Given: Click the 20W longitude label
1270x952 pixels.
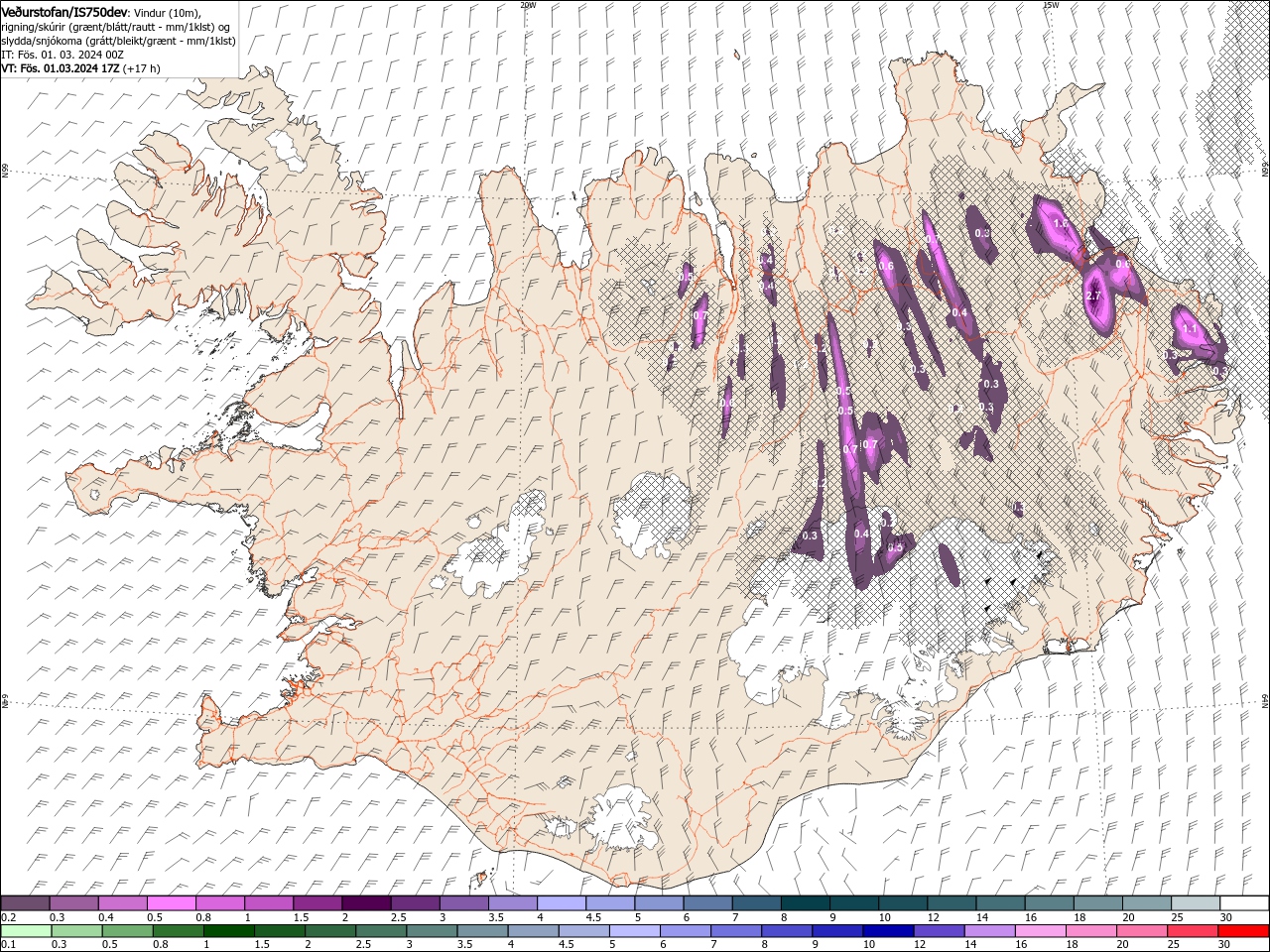Looking at the screenshot, I should 528,5.
